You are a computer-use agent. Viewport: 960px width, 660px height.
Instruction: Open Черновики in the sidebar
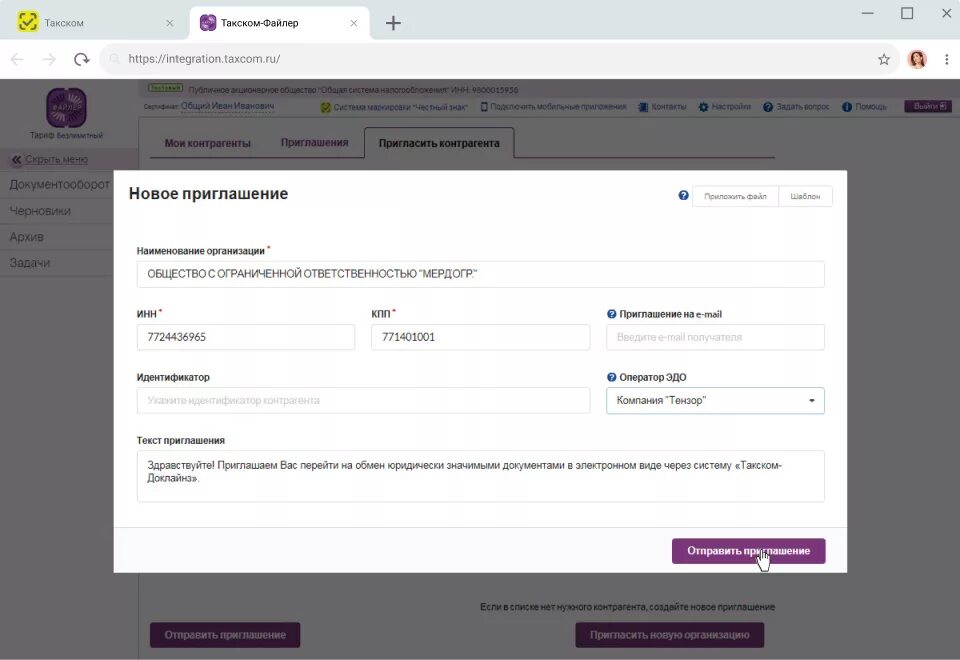pos(40,211)
